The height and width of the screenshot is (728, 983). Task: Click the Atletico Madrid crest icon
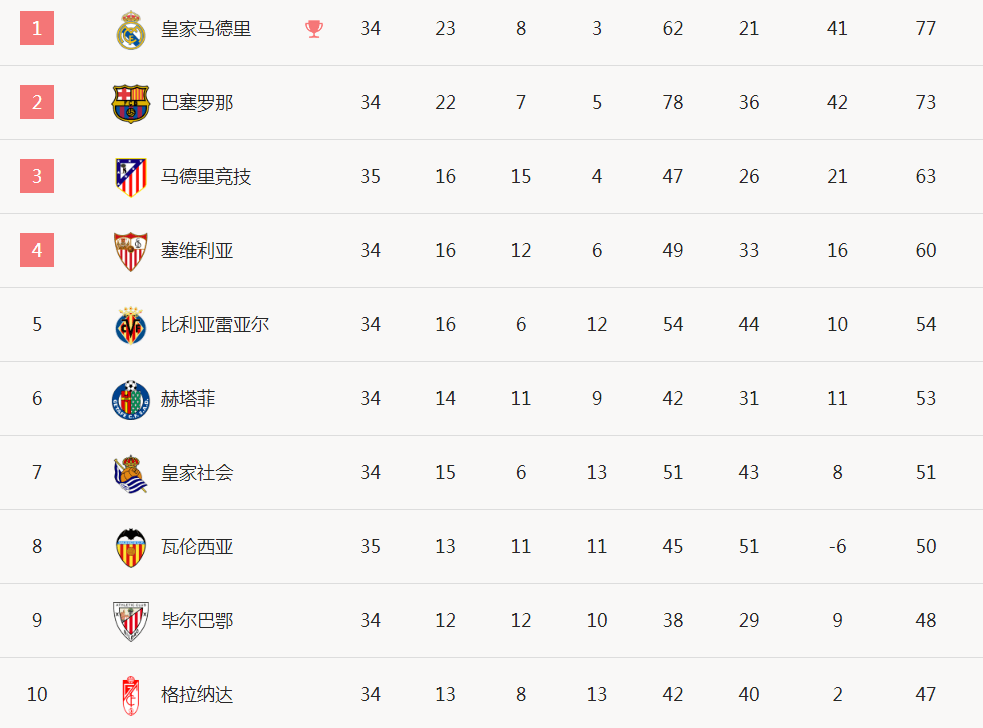coord(131,177)
